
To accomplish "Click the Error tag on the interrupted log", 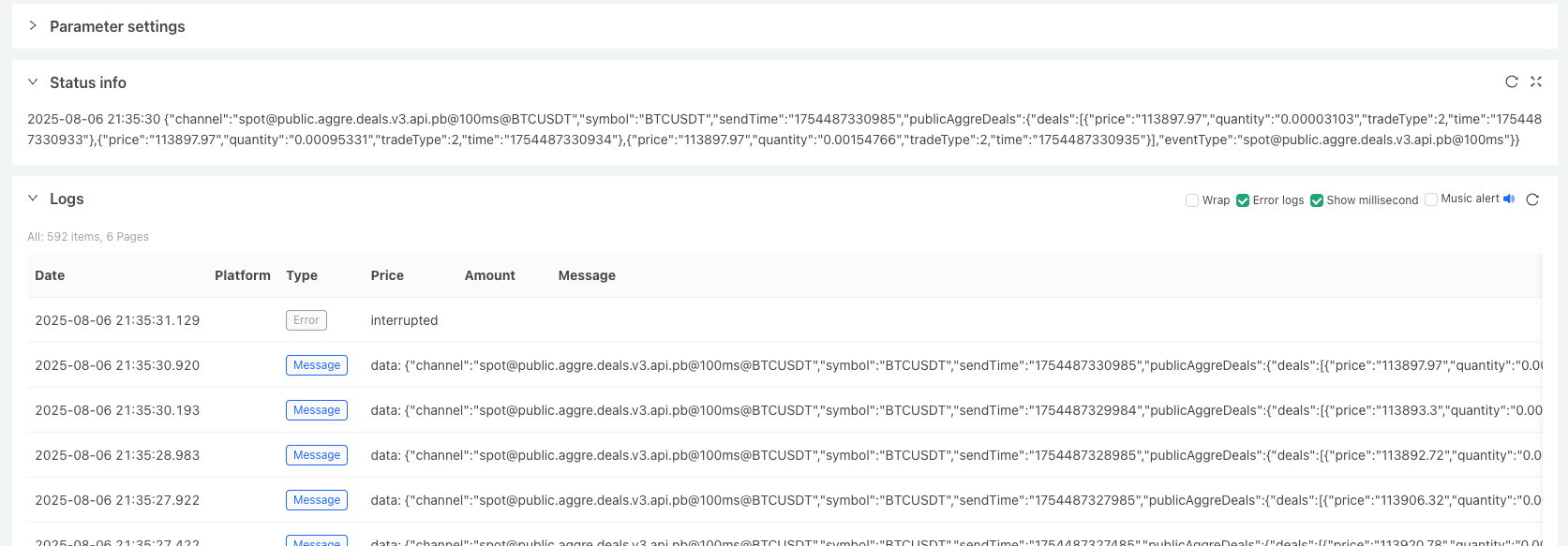I will click(x=306, y=319).
